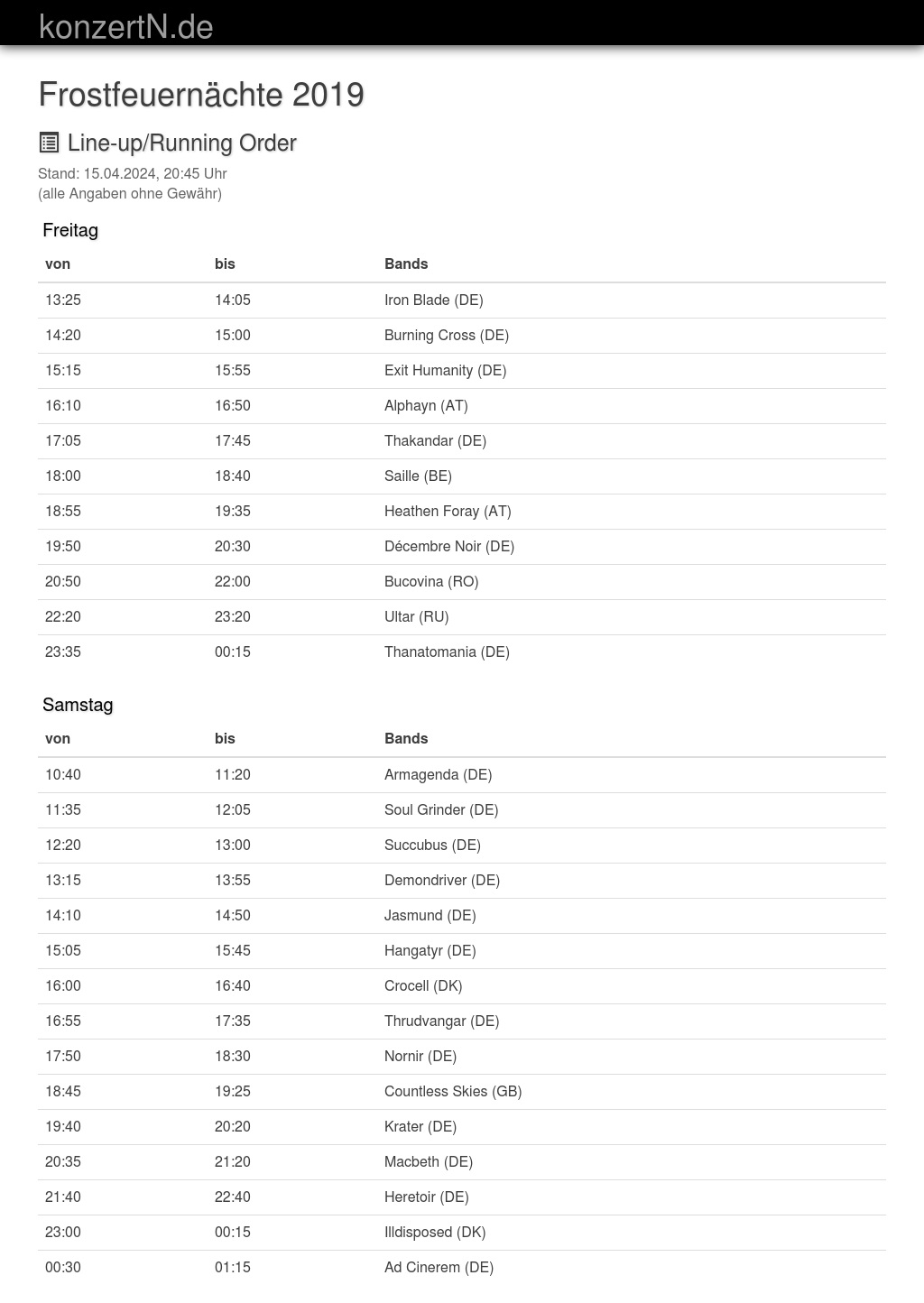Click the Heathen Foray (AT) band name
The height and width of the screenshot is (1303, 924).
tap(448, 511)
